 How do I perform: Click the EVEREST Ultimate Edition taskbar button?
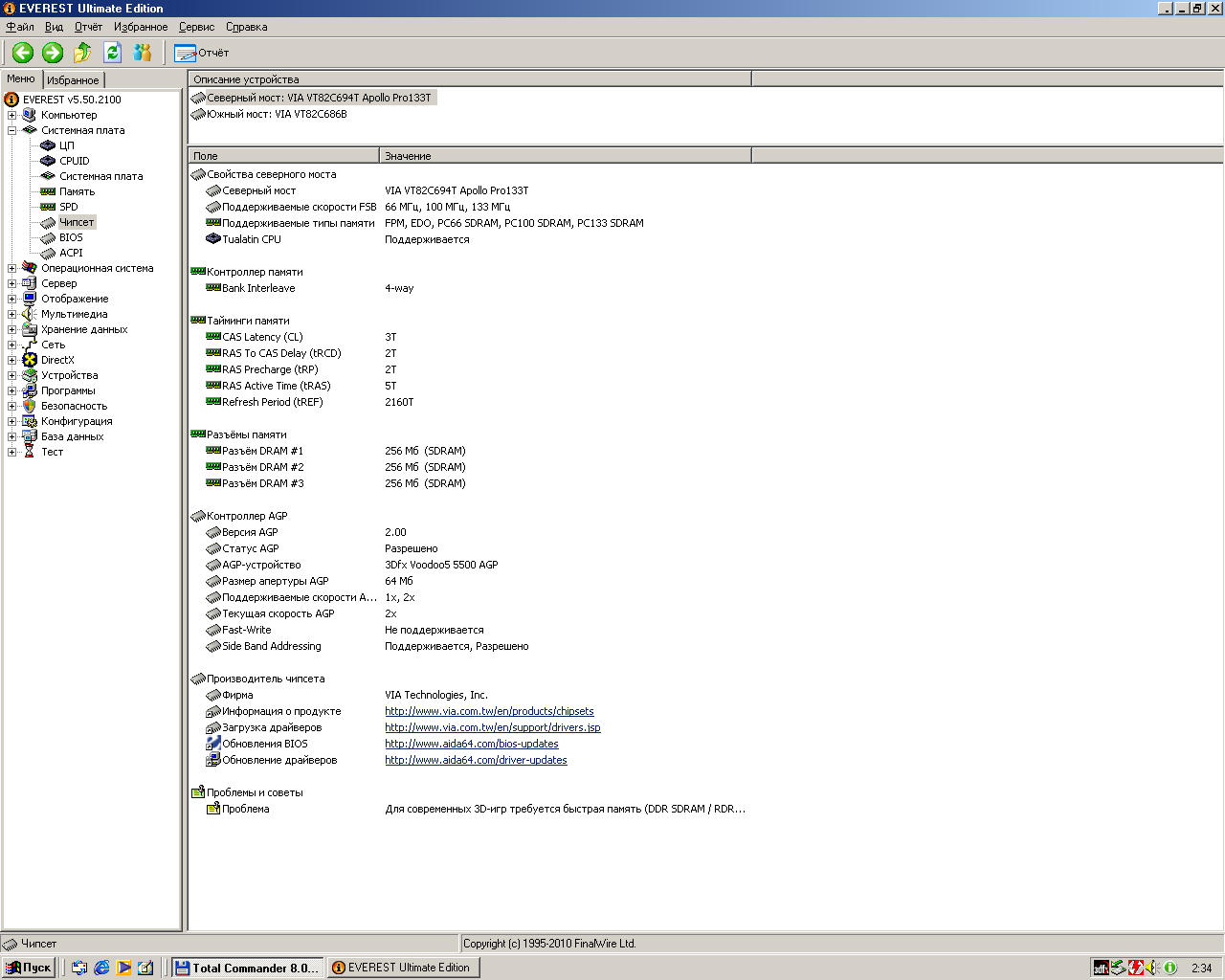[403, 968]
